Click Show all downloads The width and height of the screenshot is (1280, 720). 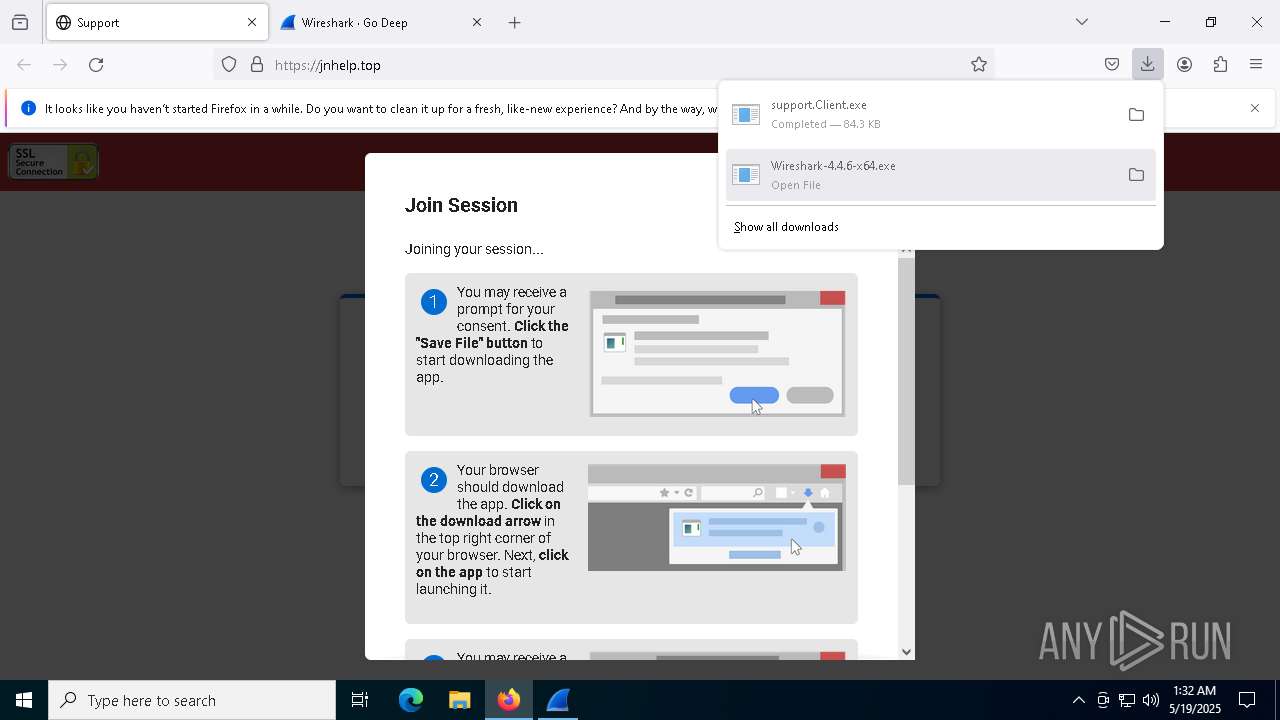pos(786,227)
